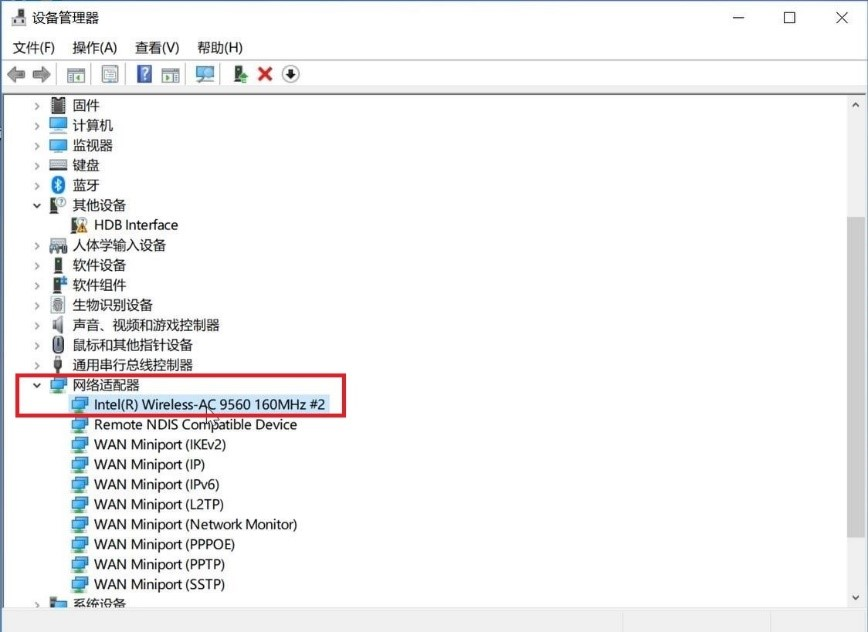868x632 pixels.
Task: Open the 查看(V) menu
Action: pos(157,47)
